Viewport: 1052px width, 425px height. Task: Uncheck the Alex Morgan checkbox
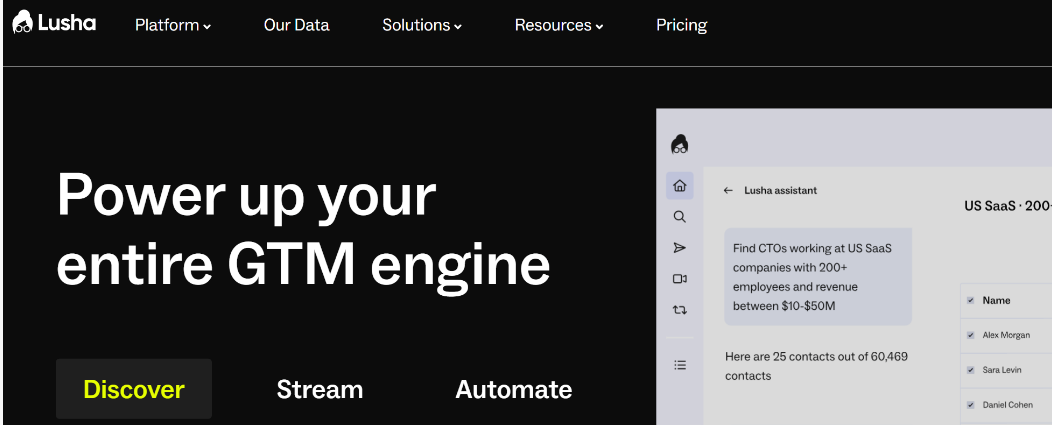click(x=970, y=335)
